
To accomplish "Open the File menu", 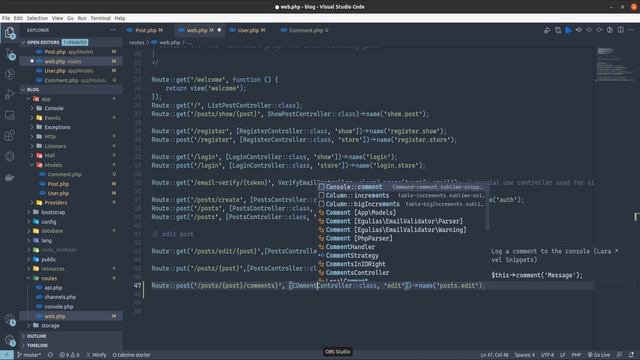I will click(x=6, y=18).
